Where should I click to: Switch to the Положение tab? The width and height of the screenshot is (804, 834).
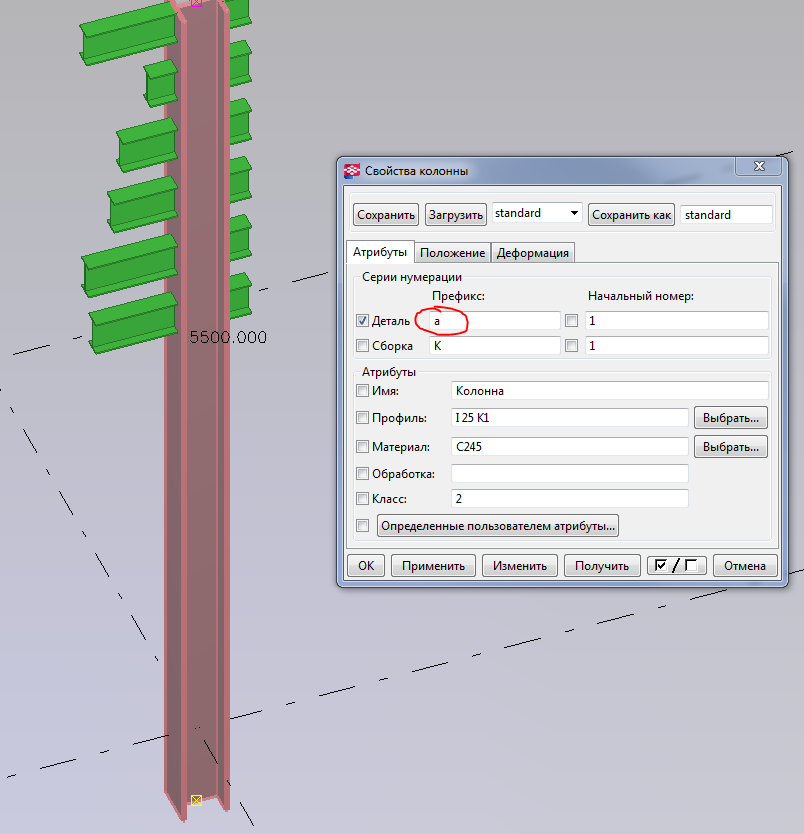[452, 253]
